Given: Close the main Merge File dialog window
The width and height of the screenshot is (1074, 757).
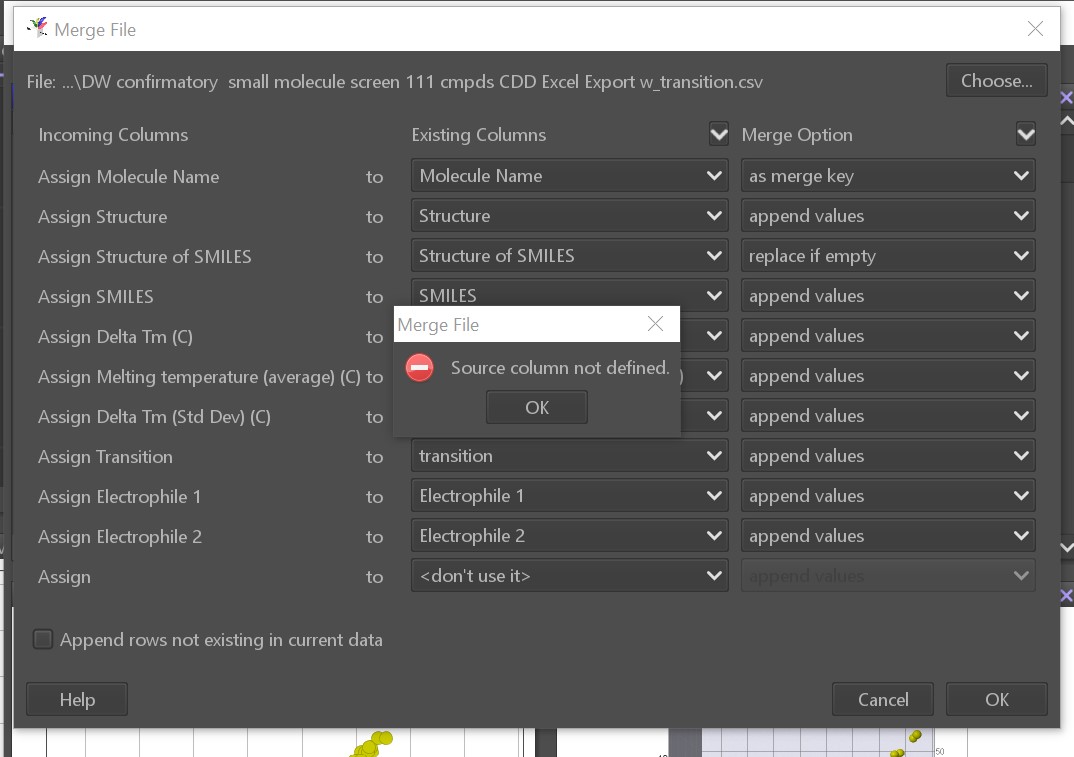Looking at the screenshot, I should point(1035,29).
